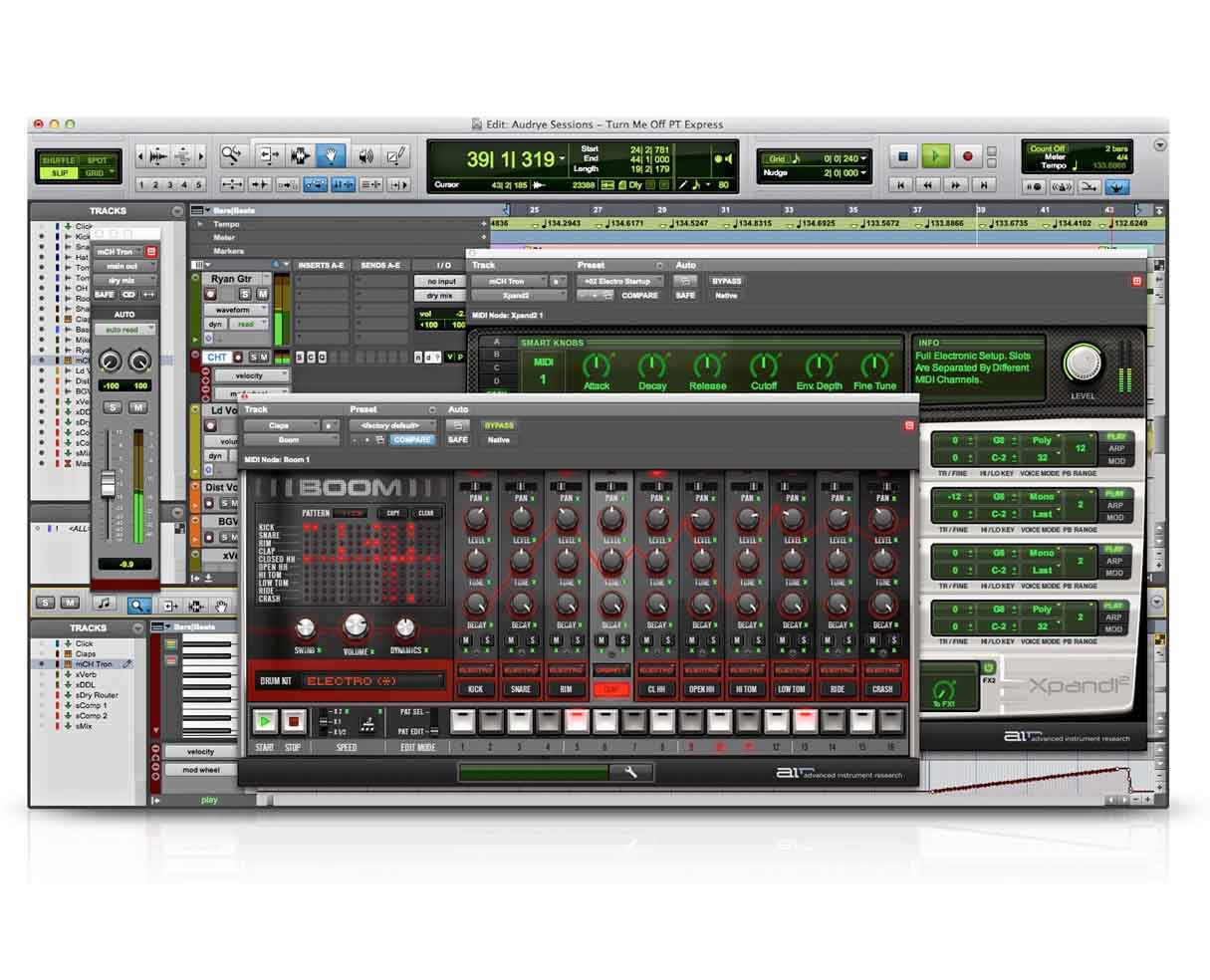Select the Selector waveform tool

(x=300, y=155)
